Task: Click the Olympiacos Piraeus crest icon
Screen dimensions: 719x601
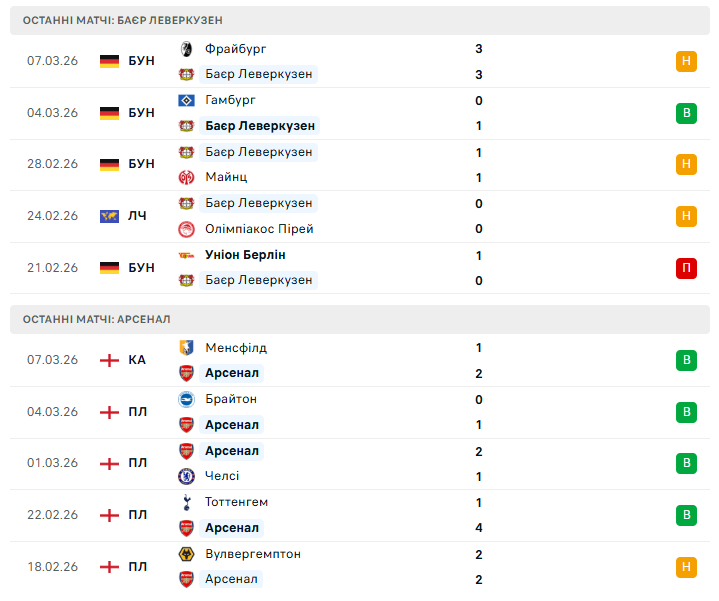Action: pos(186,229)
